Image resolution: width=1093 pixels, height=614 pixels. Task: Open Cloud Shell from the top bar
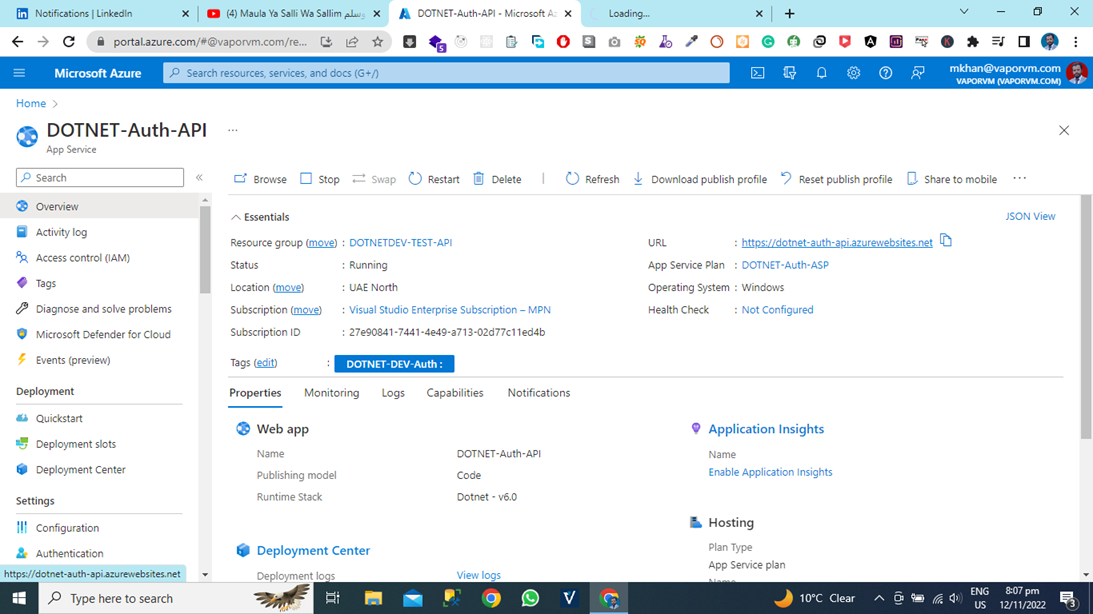pyautogui.click(x=757, y=72)
